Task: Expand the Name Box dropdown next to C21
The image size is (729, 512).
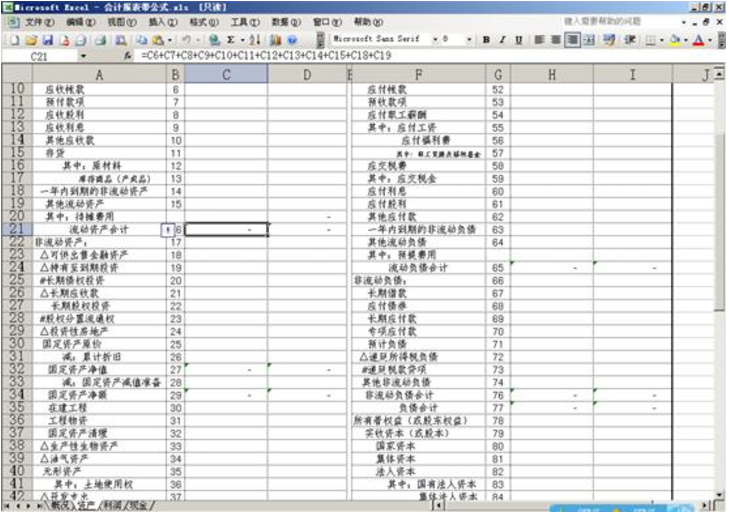Action: pos(83,56)
